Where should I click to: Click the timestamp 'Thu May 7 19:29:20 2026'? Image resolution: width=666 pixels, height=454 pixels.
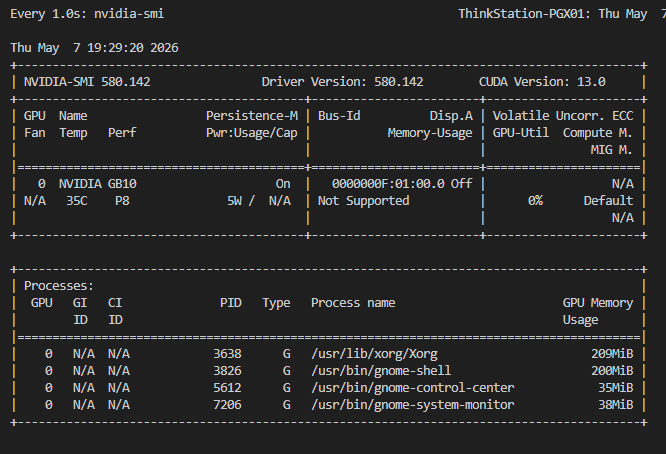[x=94, y=48]
